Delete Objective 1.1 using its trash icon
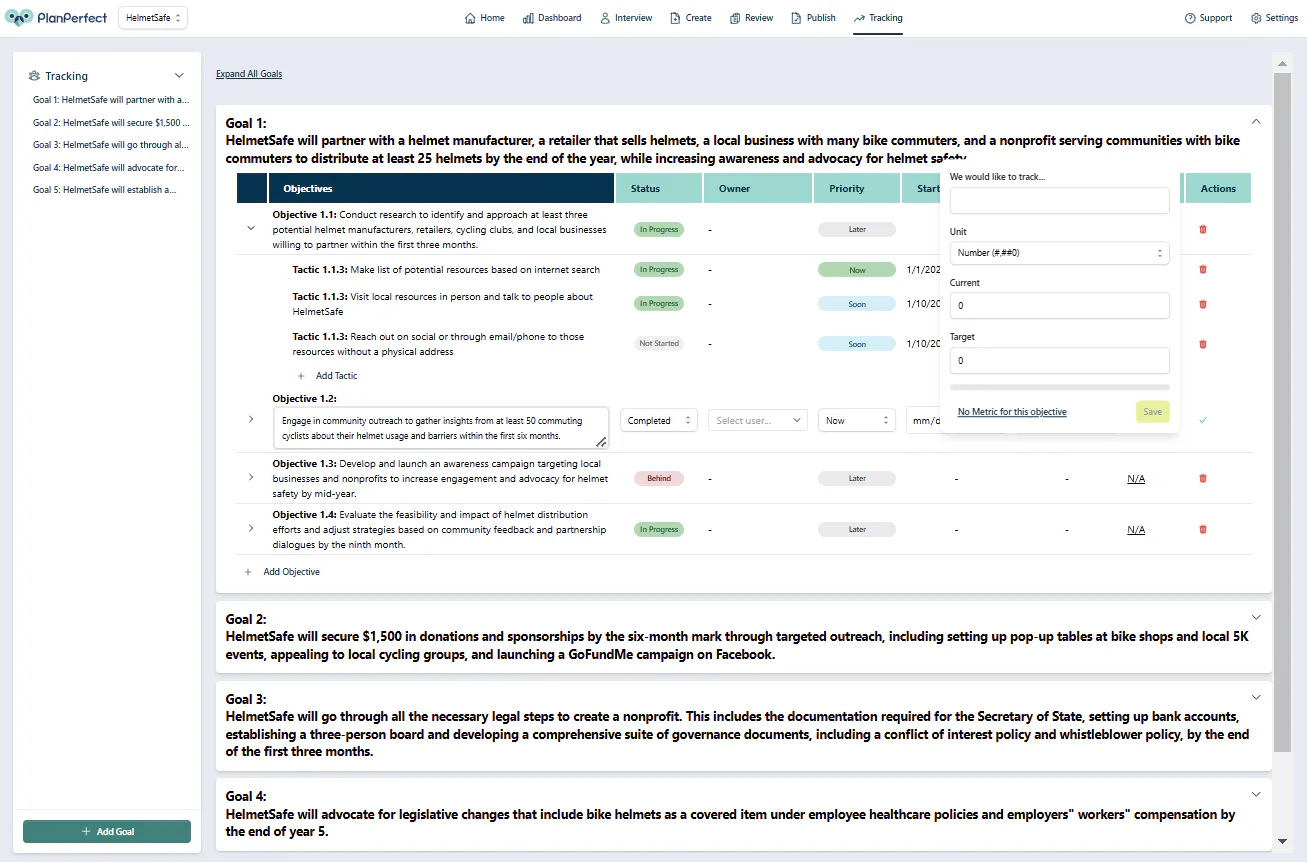 [x=1203, y=229]
